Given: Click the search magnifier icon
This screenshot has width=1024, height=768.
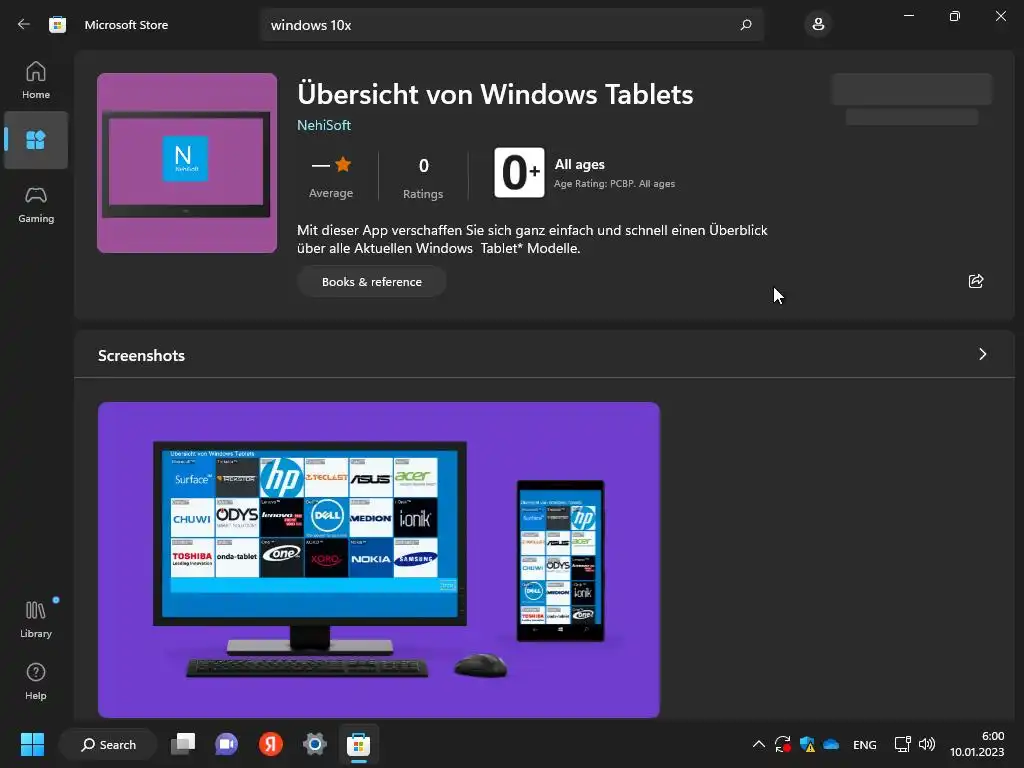Looking at the screenshot, I should coord(746,25).
